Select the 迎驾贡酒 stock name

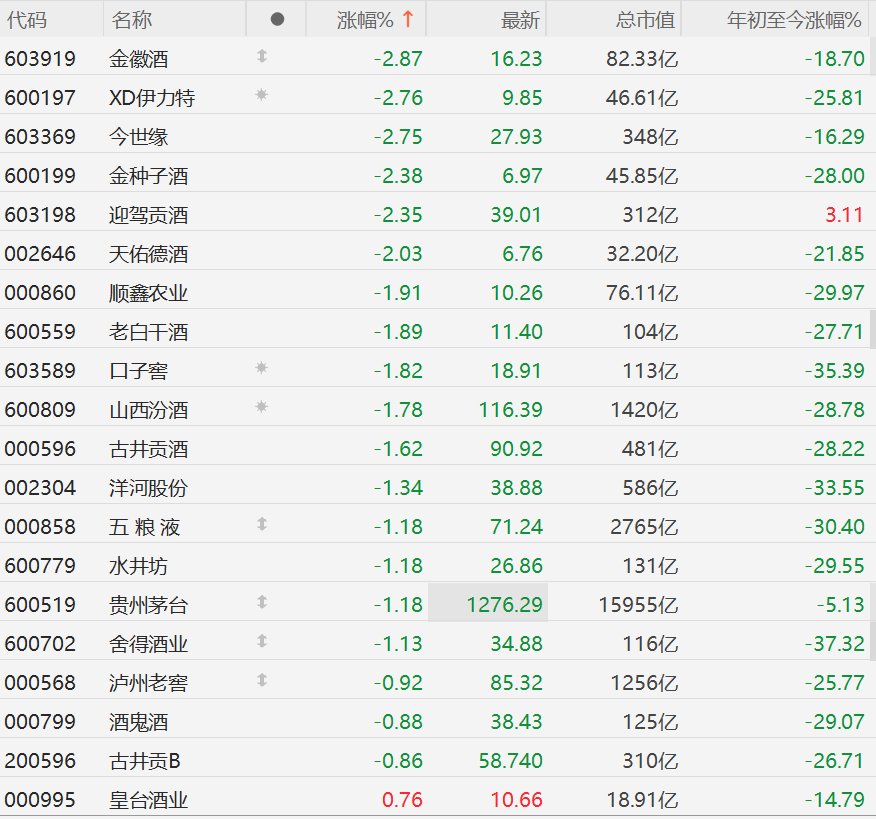coord(149,215)
